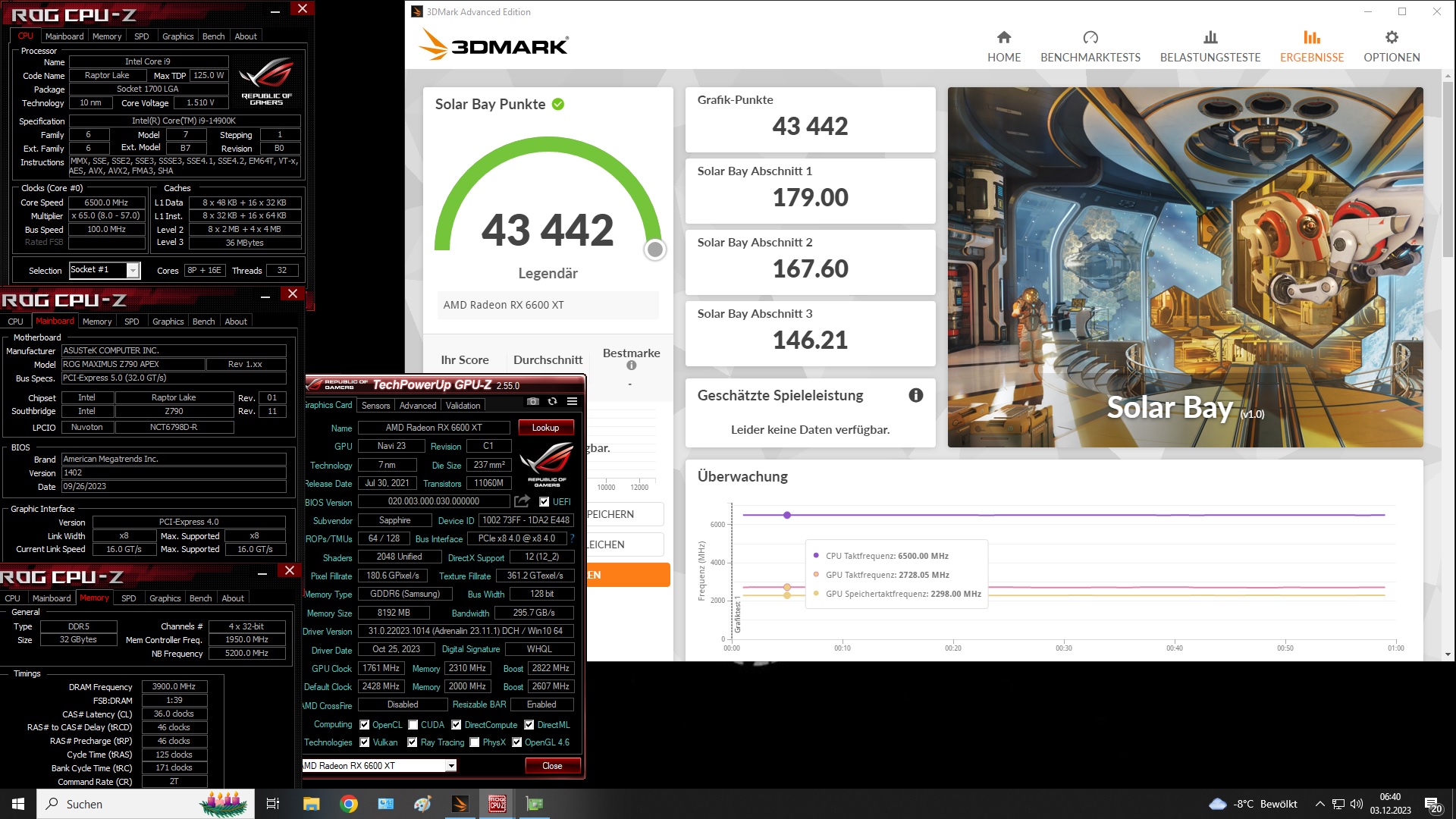Click the GPU Taktfrequenz orange marker on the chart
Image resolution: width=1456 pixels, height=819 pixels.
click(787, 587)
